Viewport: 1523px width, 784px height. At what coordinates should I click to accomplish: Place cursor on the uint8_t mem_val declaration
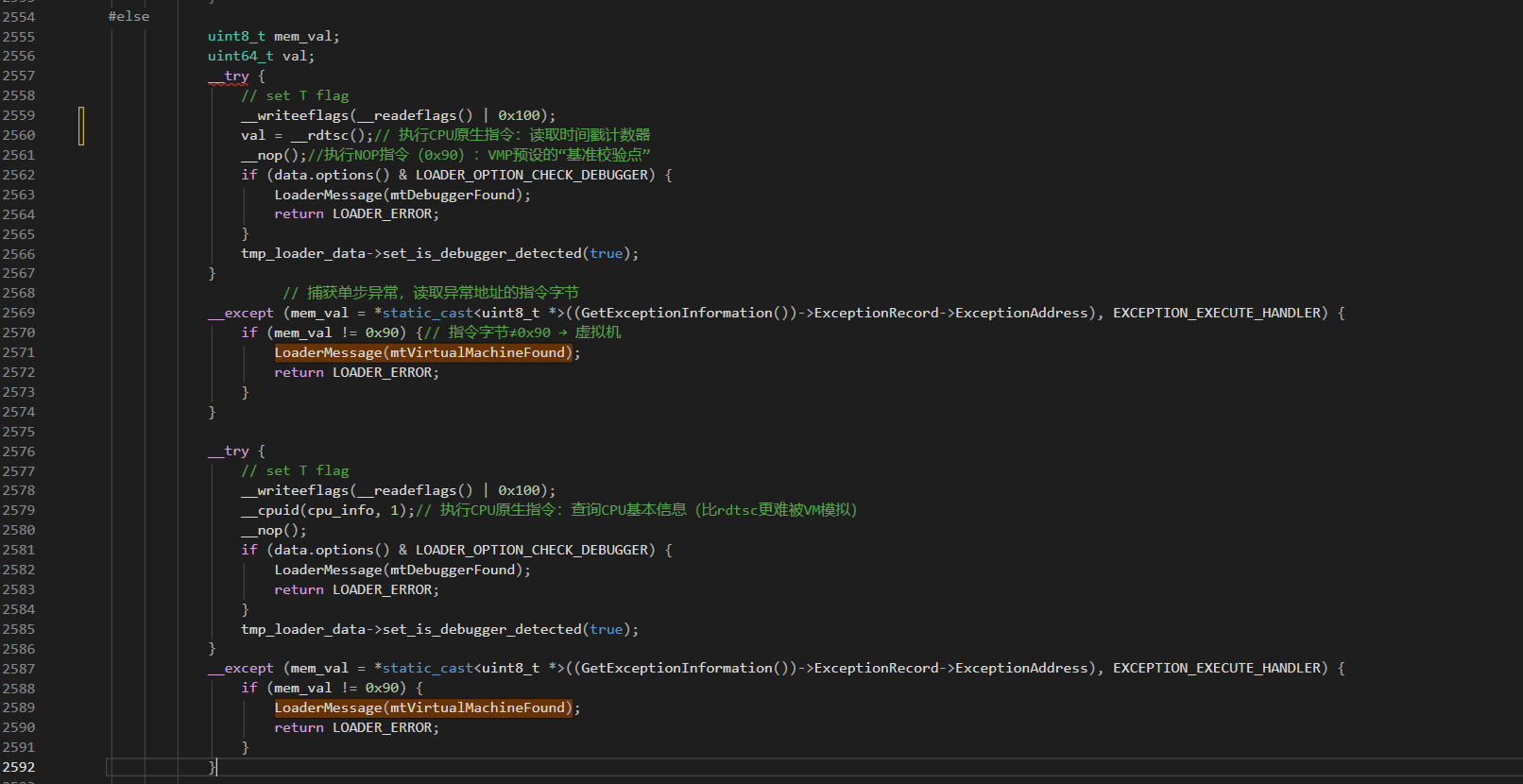[273, 36]
